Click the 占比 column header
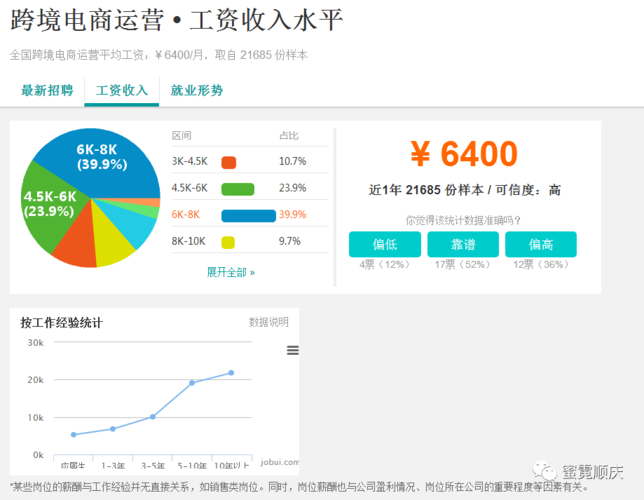 pos(289,136)
